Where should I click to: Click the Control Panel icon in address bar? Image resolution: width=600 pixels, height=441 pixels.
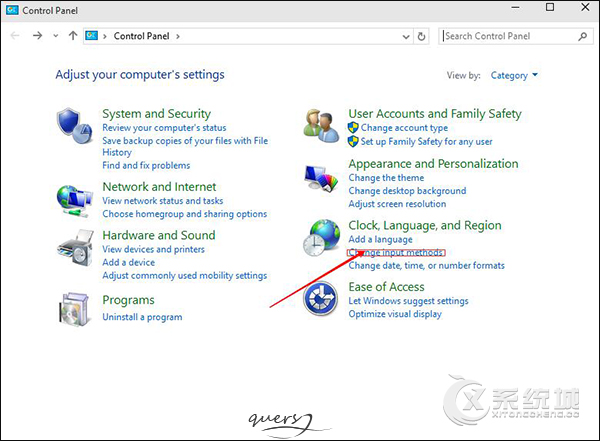tap(92, 36)
